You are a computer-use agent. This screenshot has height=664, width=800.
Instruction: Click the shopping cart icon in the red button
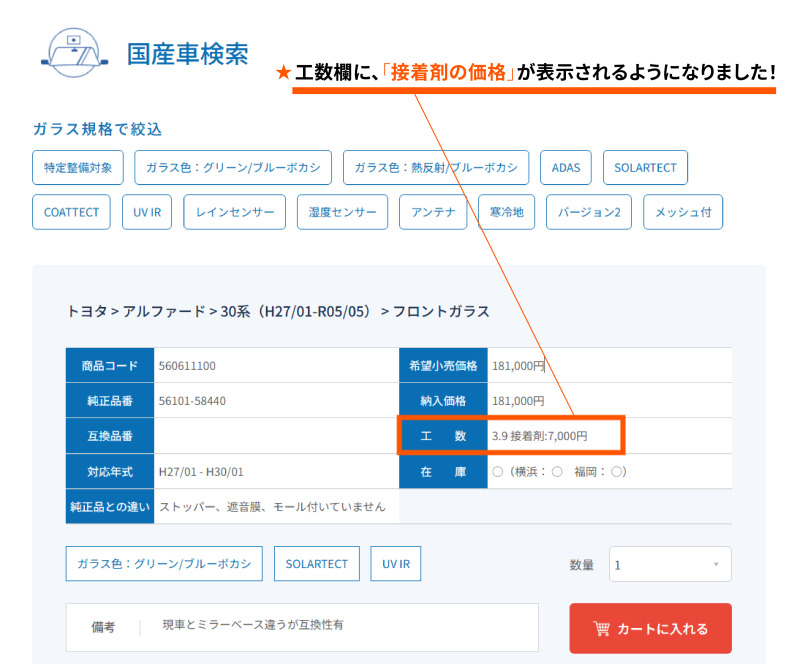(x=602, y=628)
